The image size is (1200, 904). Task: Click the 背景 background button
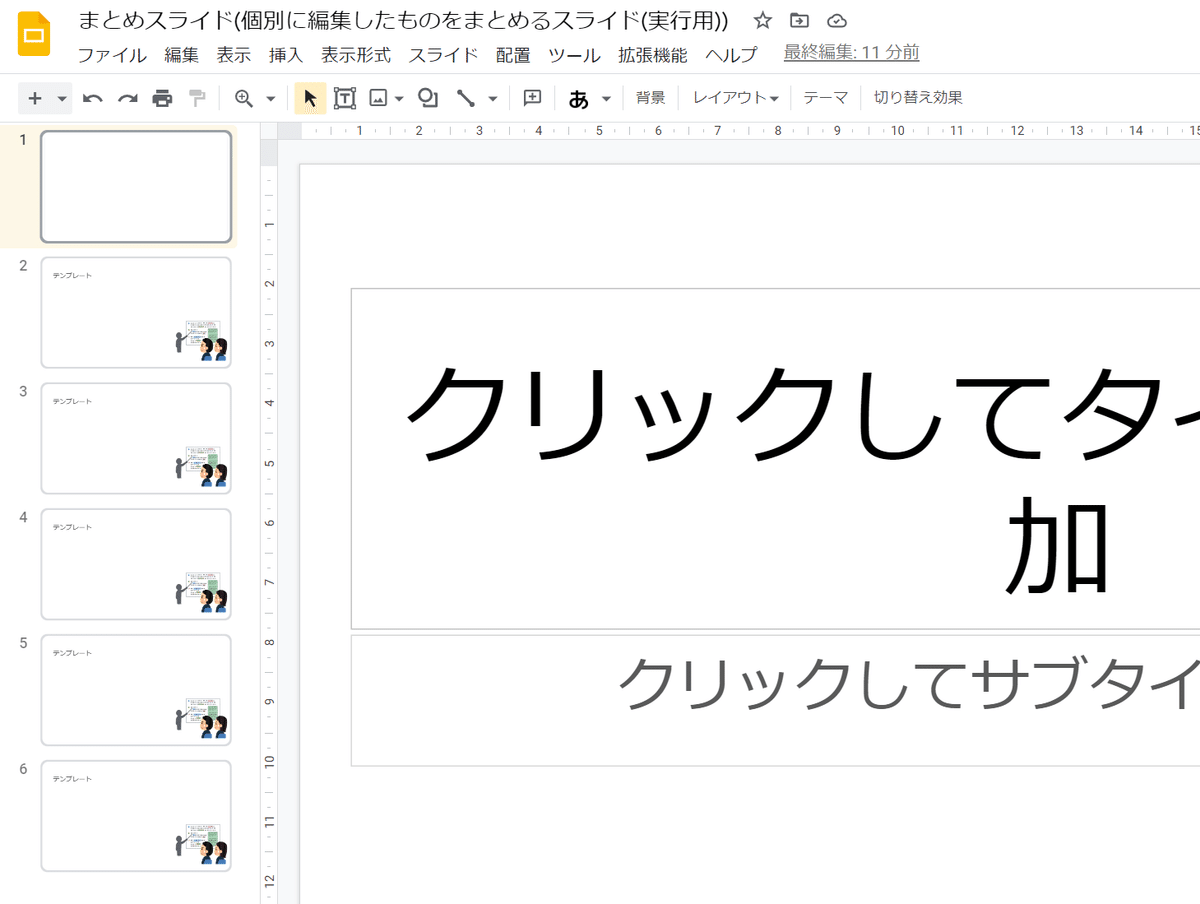pyautogui.click(x=651, y=98)
